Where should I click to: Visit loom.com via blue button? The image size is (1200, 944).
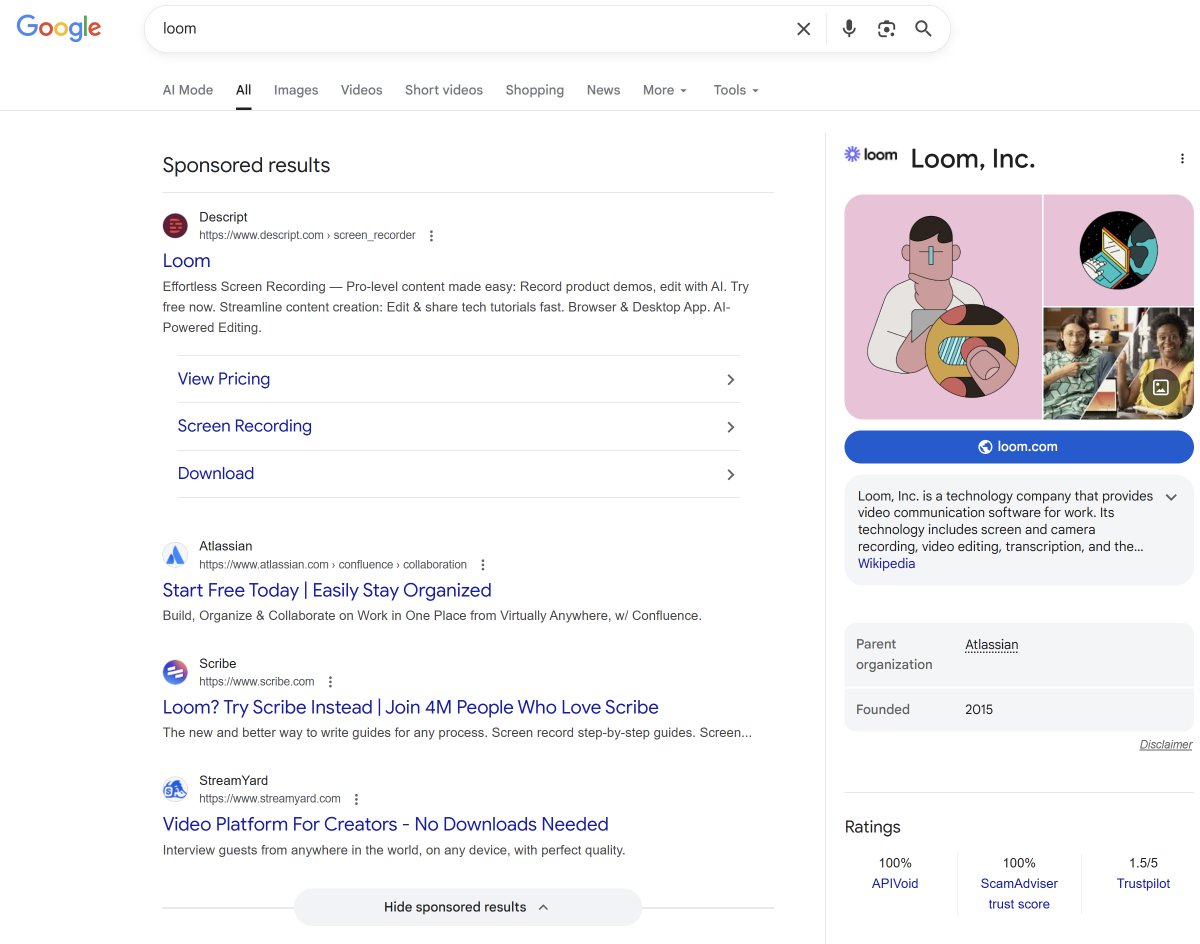coord(1019,447)
